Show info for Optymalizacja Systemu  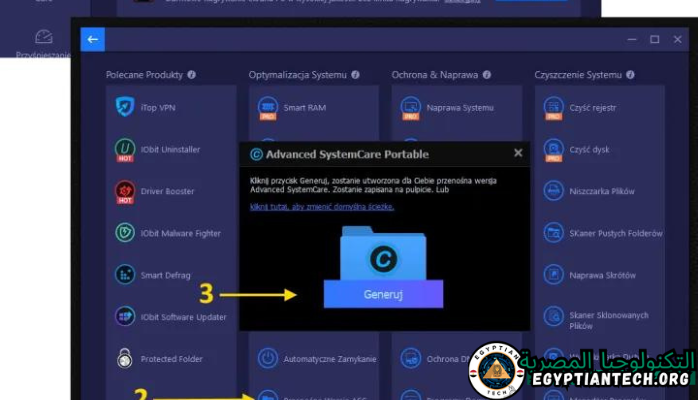[355, 75]
